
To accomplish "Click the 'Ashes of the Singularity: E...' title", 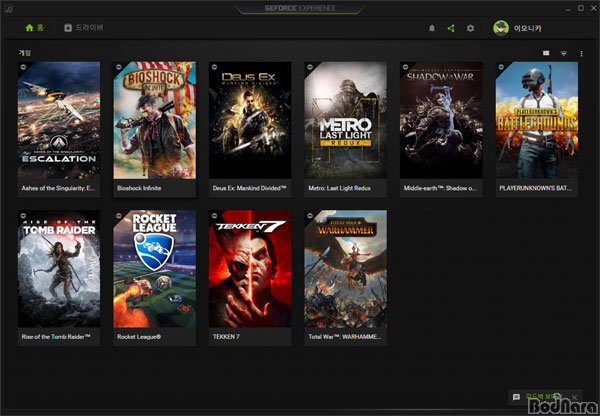I will point(58,188).
